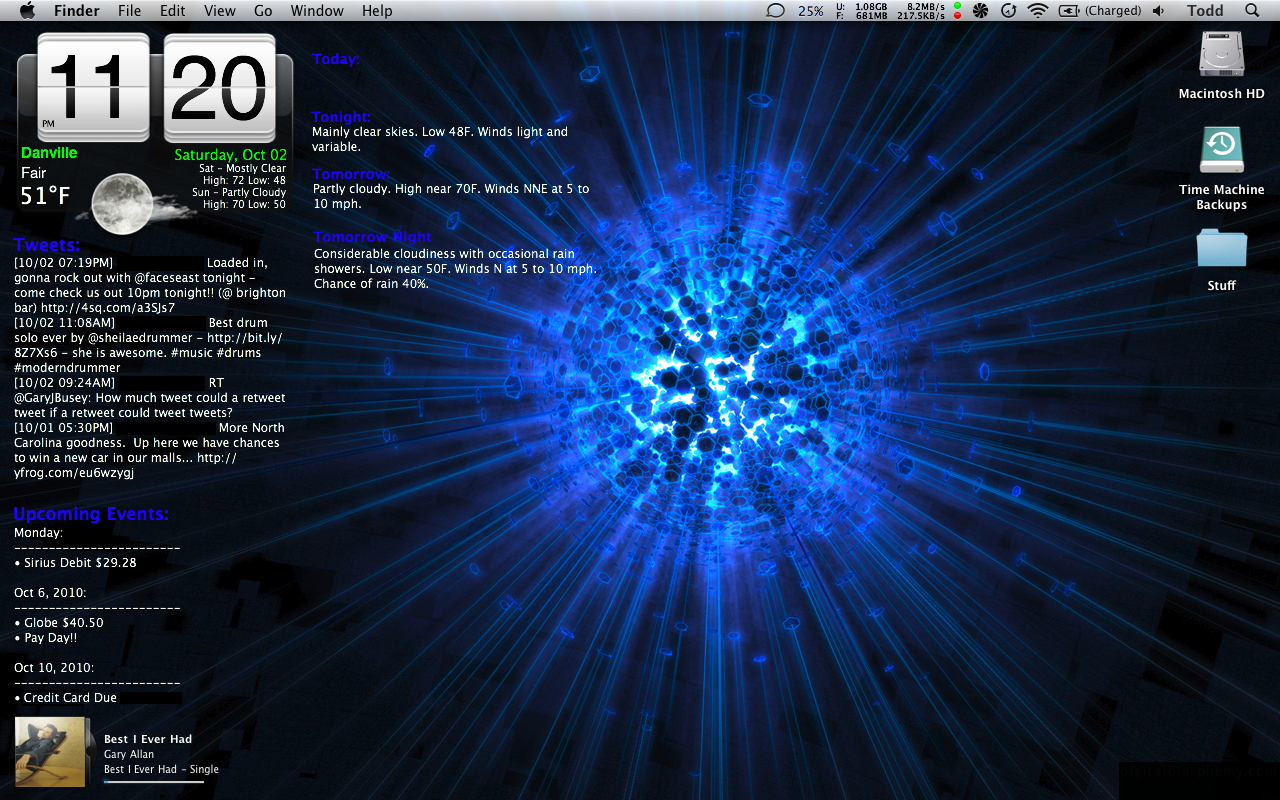This screenshot has width=1280, height=800.
Task: Click the Upcoming Events heading
Action: (91, 514)
